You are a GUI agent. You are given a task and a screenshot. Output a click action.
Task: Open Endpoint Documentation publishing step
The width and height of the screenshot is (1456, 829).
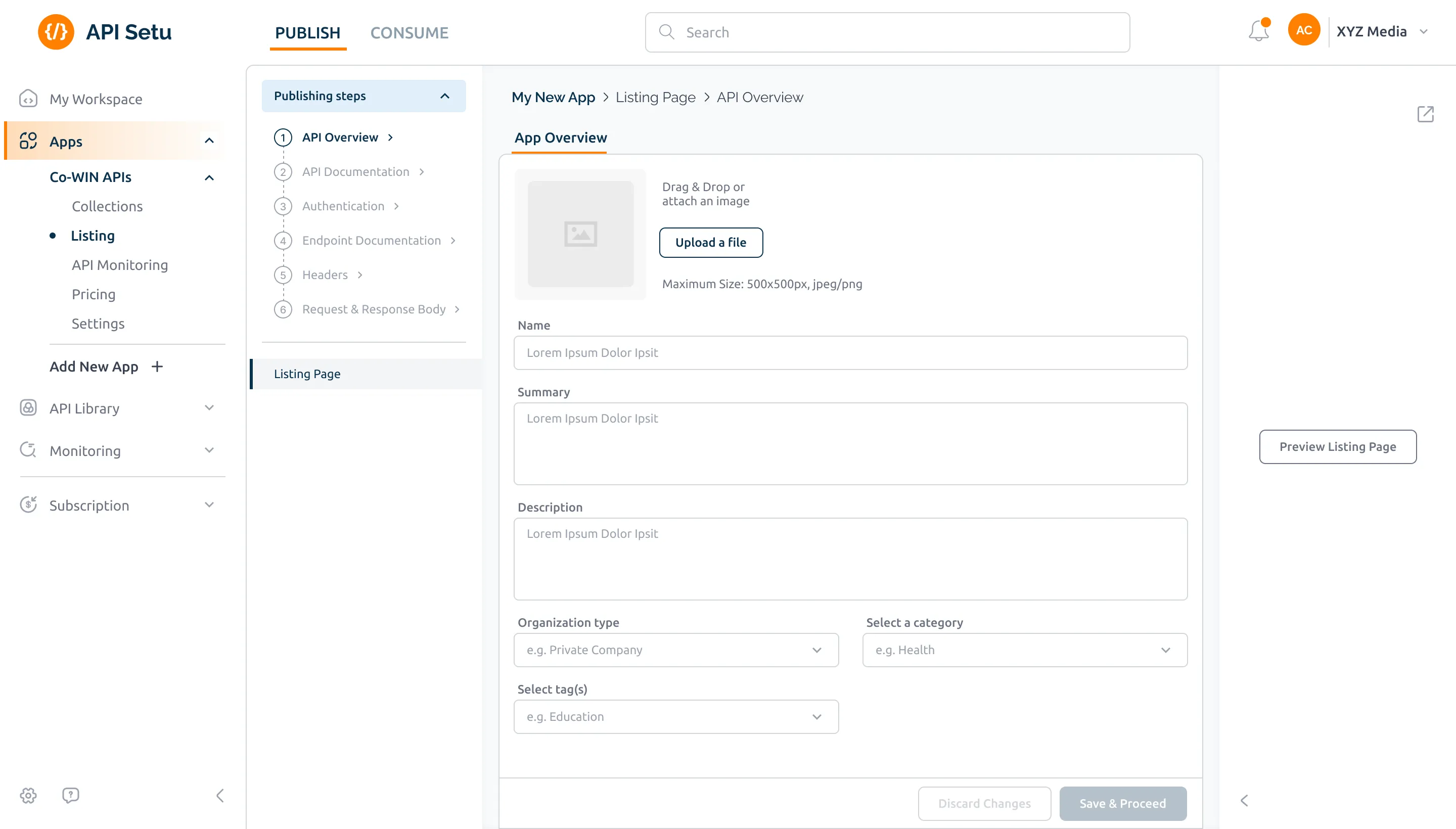[x=372, y=240]
